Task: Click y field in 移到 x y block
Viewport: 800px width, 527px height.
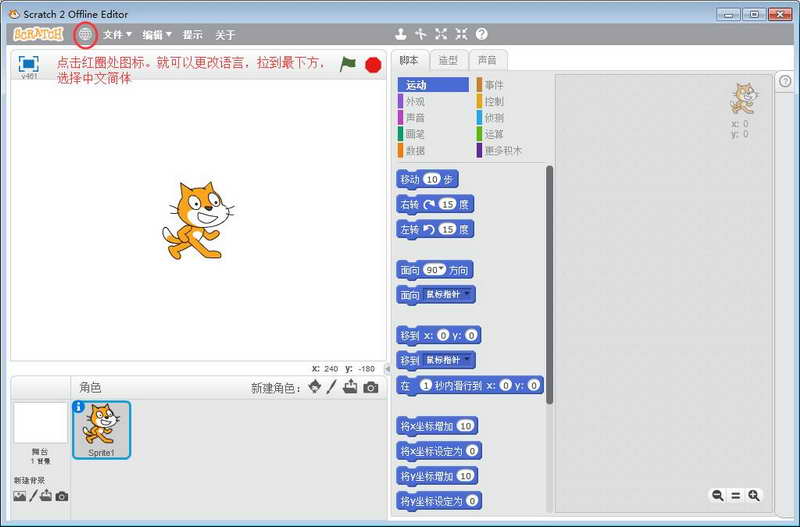Action: tap(471, 335)
